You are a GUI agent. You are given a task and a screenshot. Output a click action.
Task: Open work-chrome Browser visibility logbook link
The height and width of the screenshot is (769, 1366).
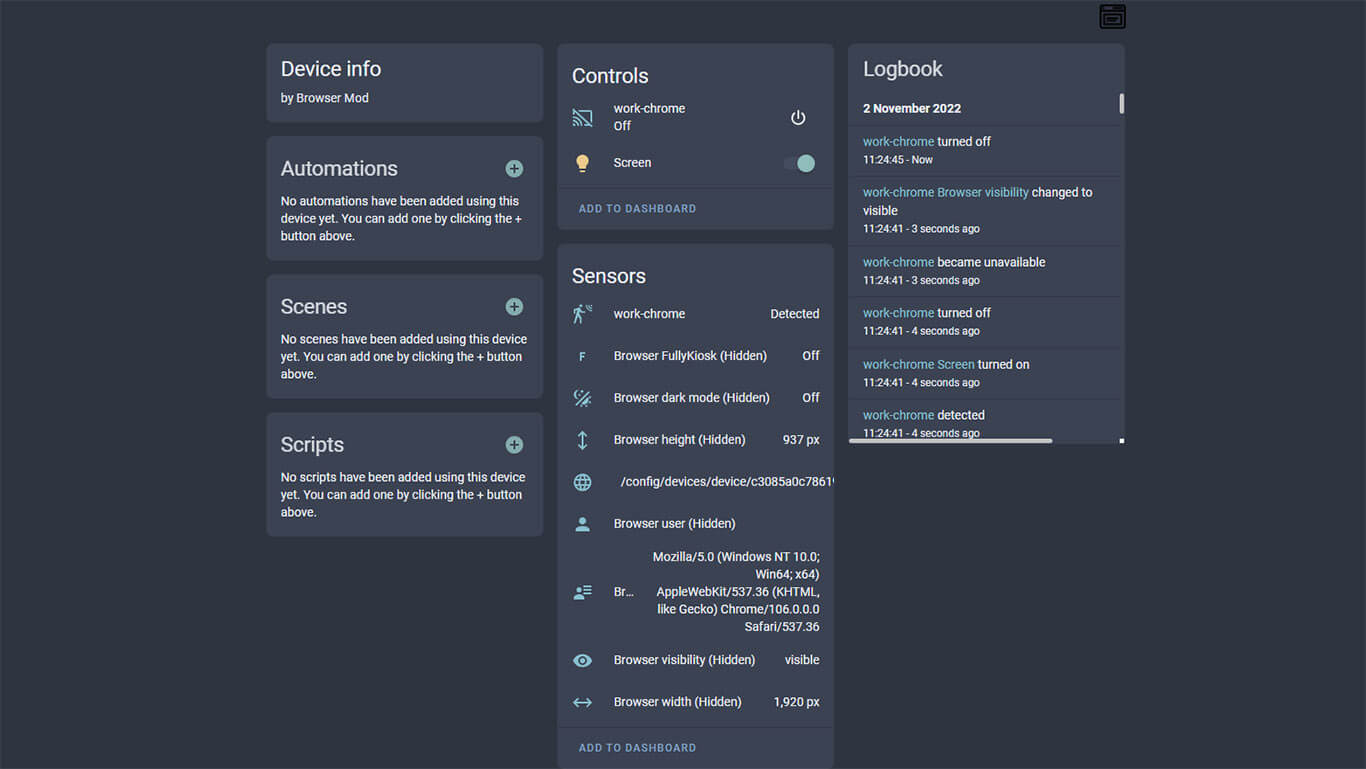point(946,192)
